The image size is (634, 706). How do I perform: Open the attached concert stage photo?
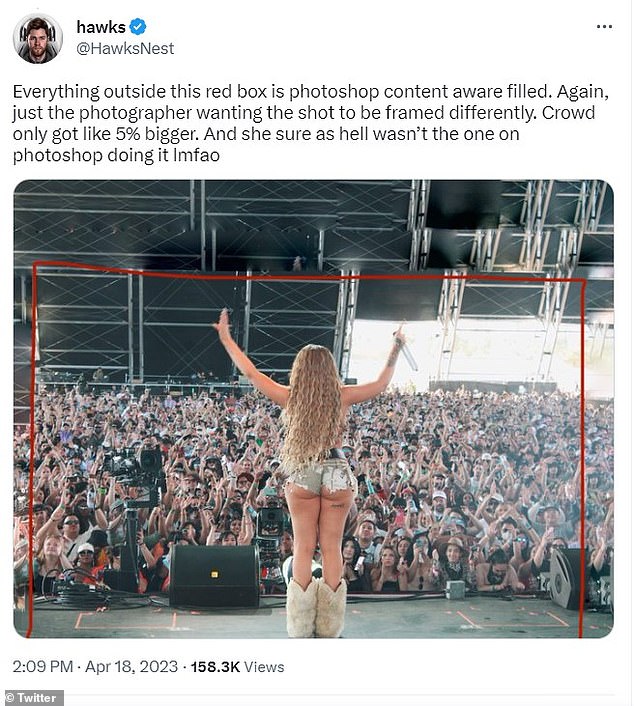[313, 409]
